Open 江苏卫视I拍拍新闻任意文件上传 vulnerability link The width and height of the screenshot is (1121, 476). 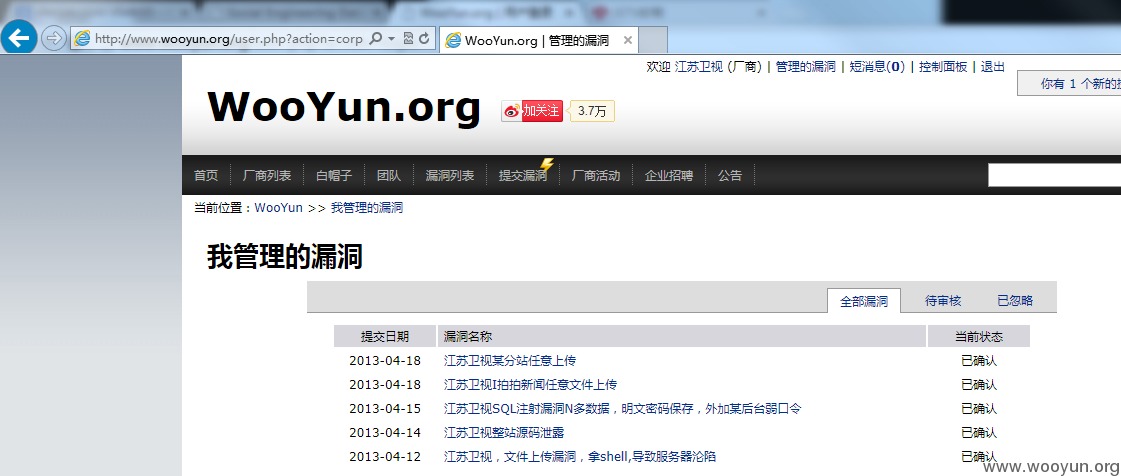click(x=530, y=385)
